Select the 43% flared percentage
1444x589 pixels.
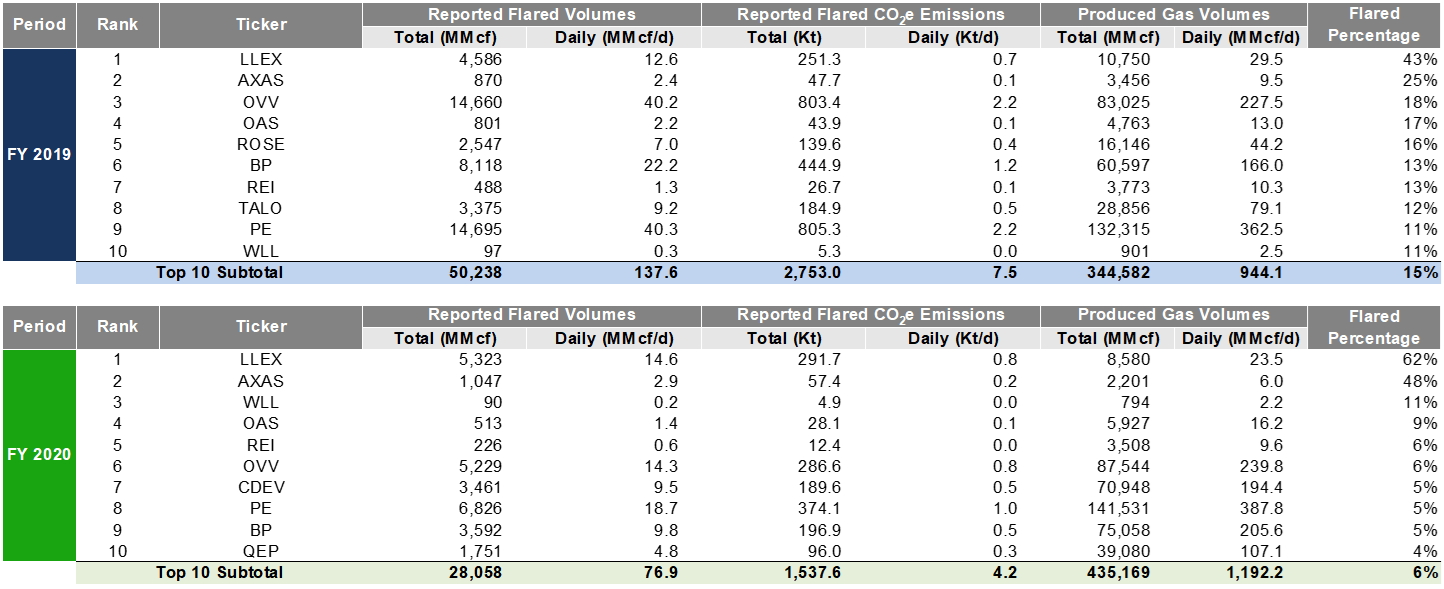tap(1422, 59)
